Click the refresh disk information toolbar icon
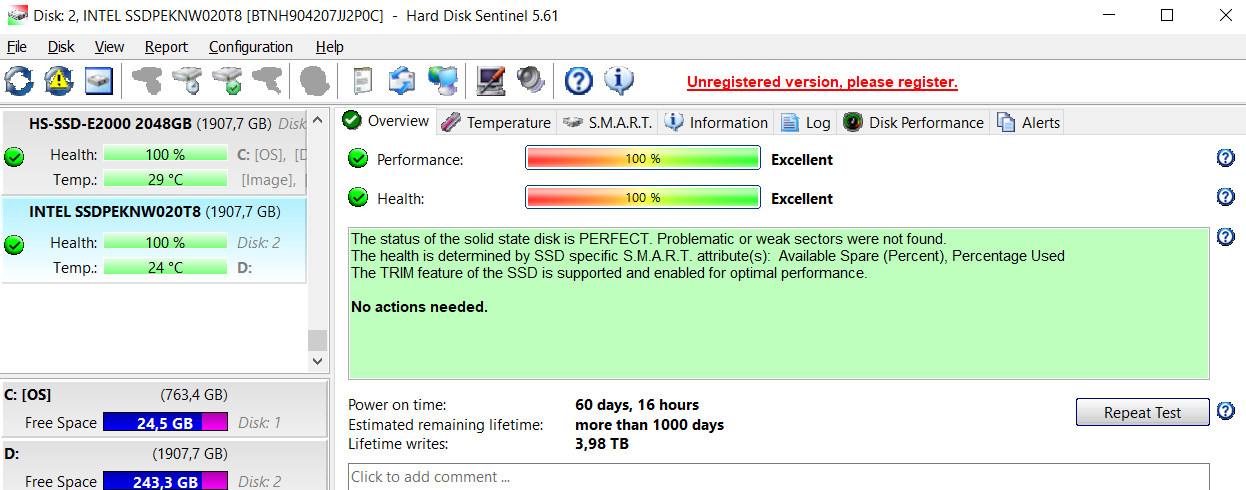Image resolution: width=1246 pixels, height=490 pixels. [19, 80]
